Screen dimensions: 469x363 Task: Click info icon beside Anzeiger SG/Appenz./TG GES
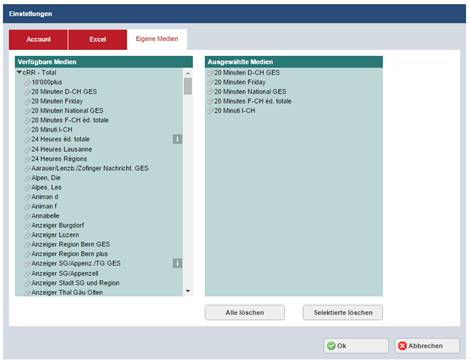click(x=177, y=263)
